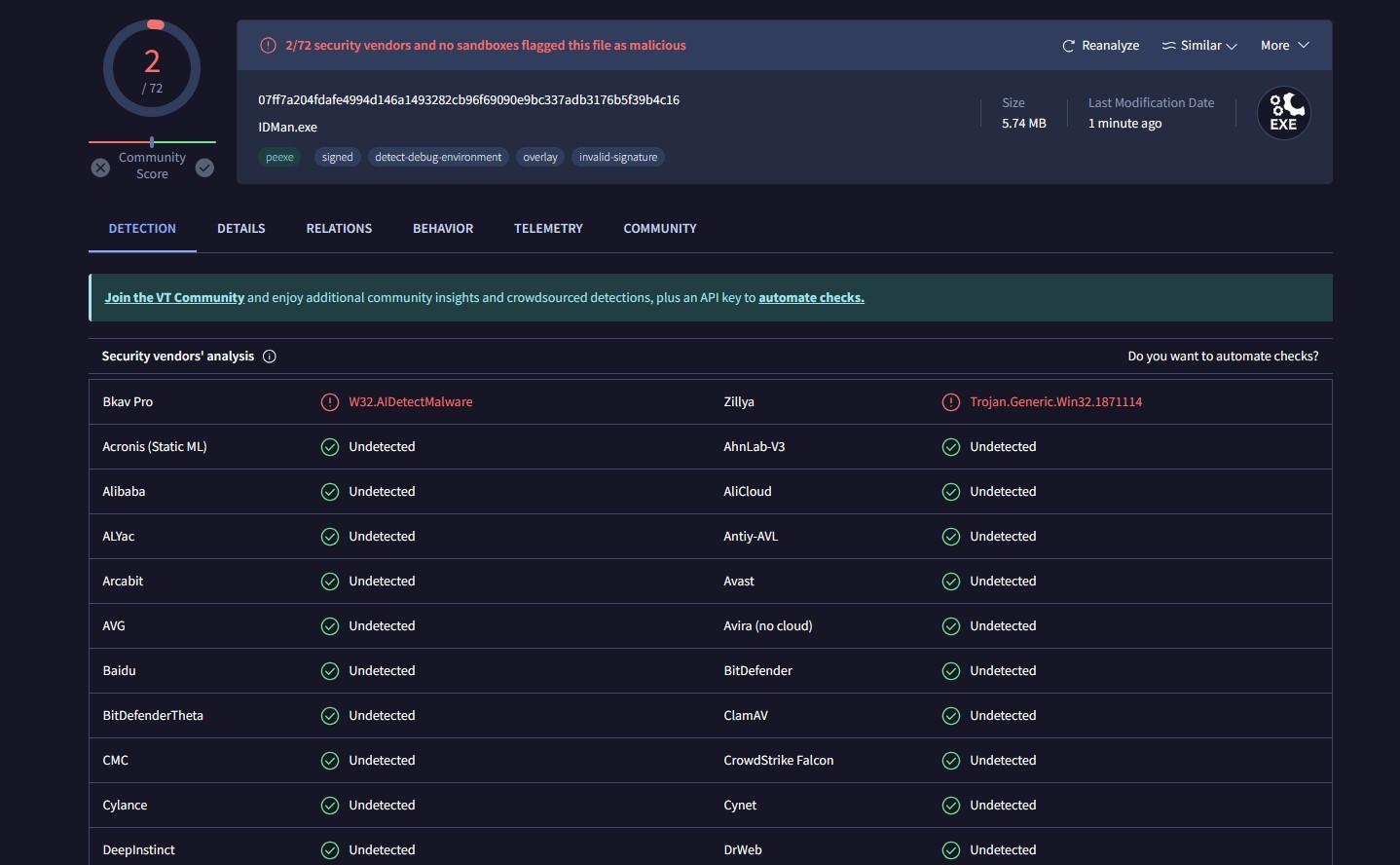Viewport: 1400px width, 865px height.
Task: Click the undetected check icon in the Baidu row
Action: click(x=330, y=671)
